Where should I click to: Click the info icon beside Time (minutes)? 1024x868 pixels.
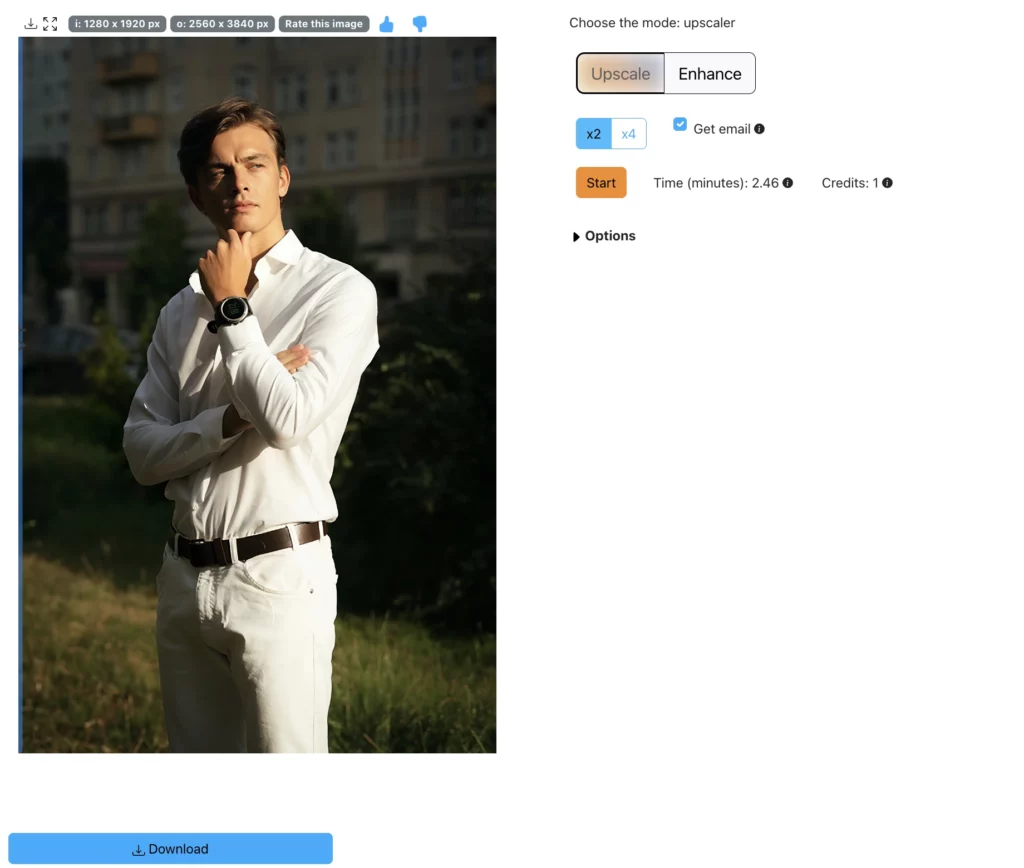click(788, 182)
